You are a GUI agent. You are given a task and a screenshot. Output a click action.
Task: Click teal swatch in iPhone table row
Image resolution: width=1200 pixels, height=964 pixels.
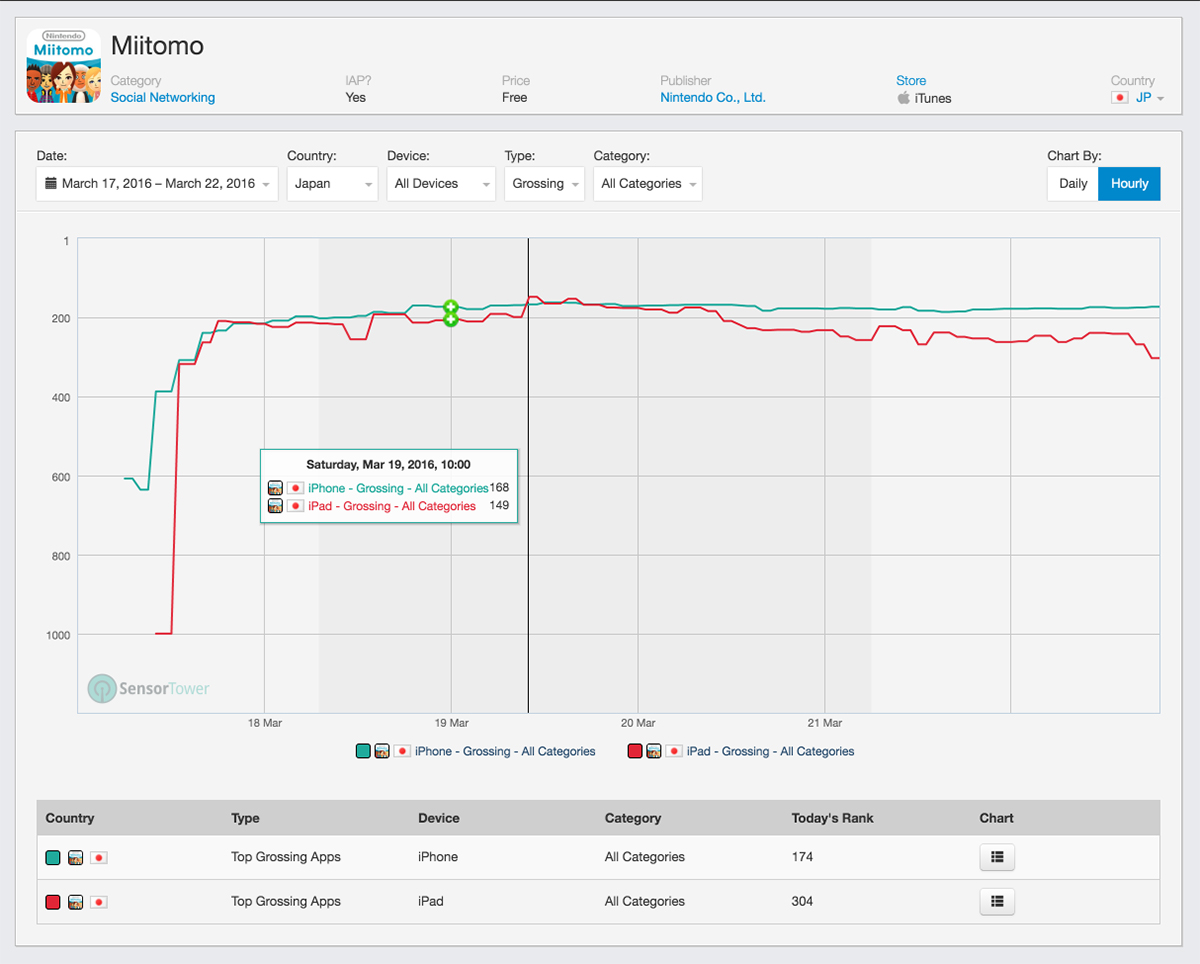pos(53,858)
